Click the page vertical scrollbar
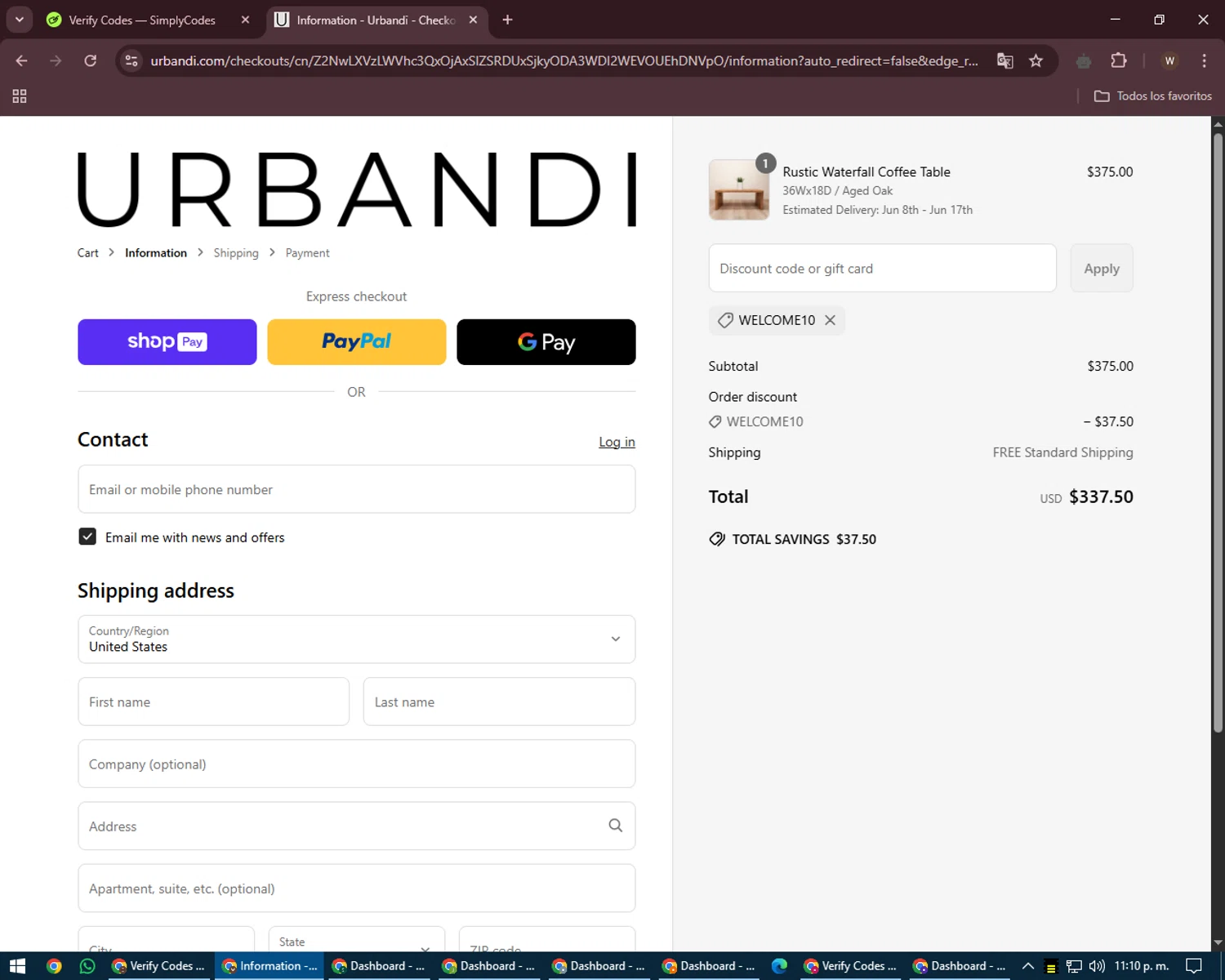The height and width of the screenshot is (980, 1225). point(1218,431)
